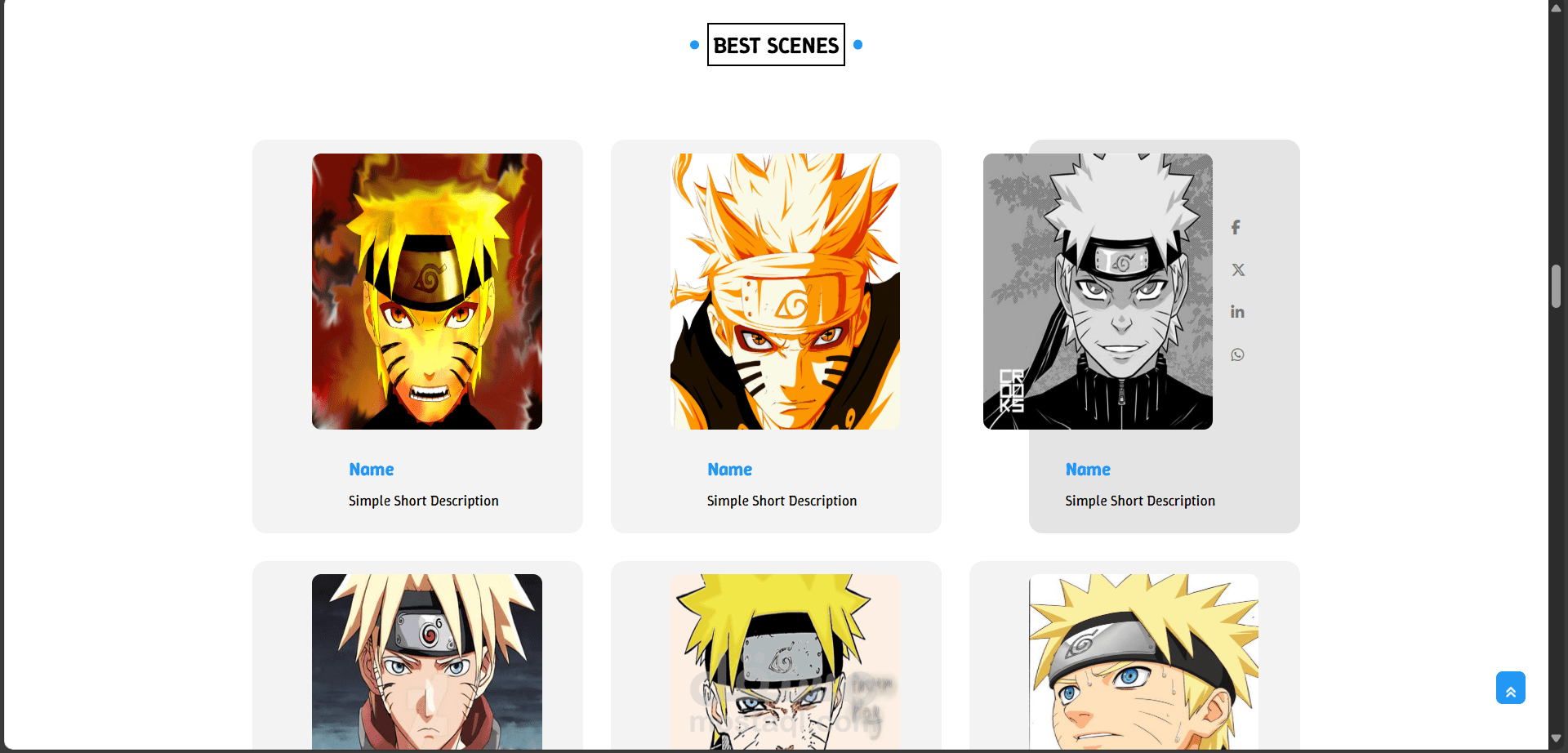Click the Facebook icon on third card
This screenshot has width=1568, height=753.
tap(1236, 227)
